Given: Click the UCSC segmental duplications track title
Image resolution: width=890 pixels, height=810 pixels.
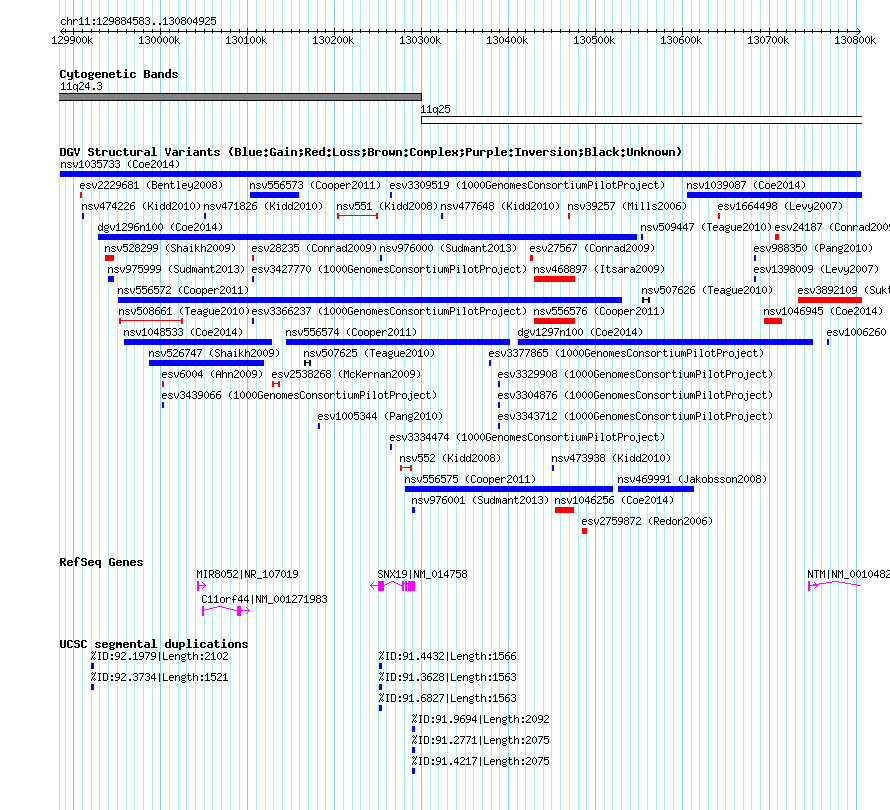Looking at the screenshot, I should 154,644.
